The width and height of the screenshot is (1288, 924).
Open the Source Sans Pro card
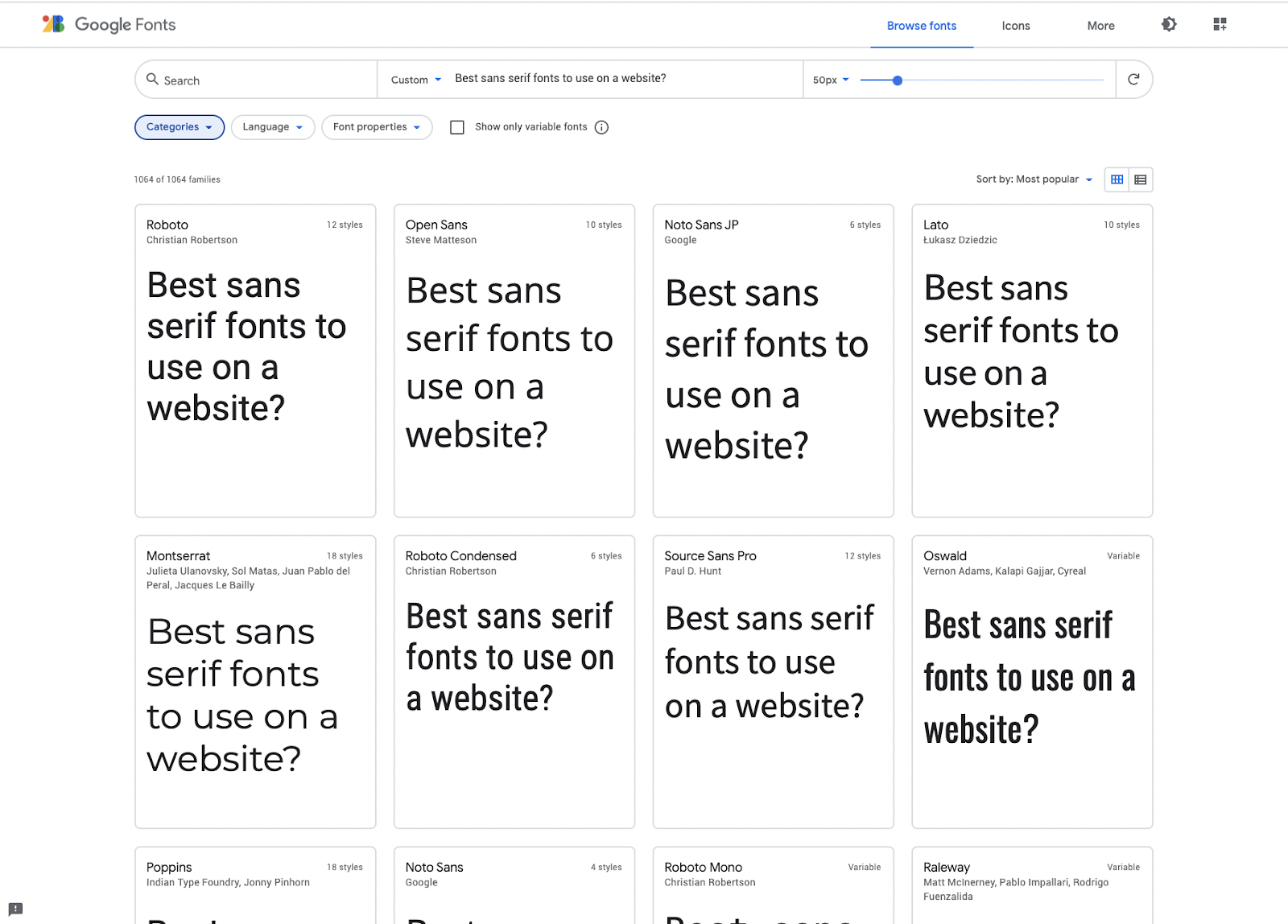tap(774, 682)
